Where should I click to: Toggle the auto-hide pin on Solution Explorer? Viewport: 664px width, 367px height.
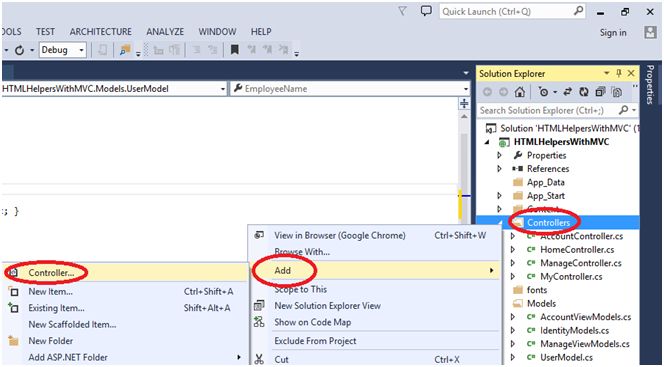(x=619, y=73)
